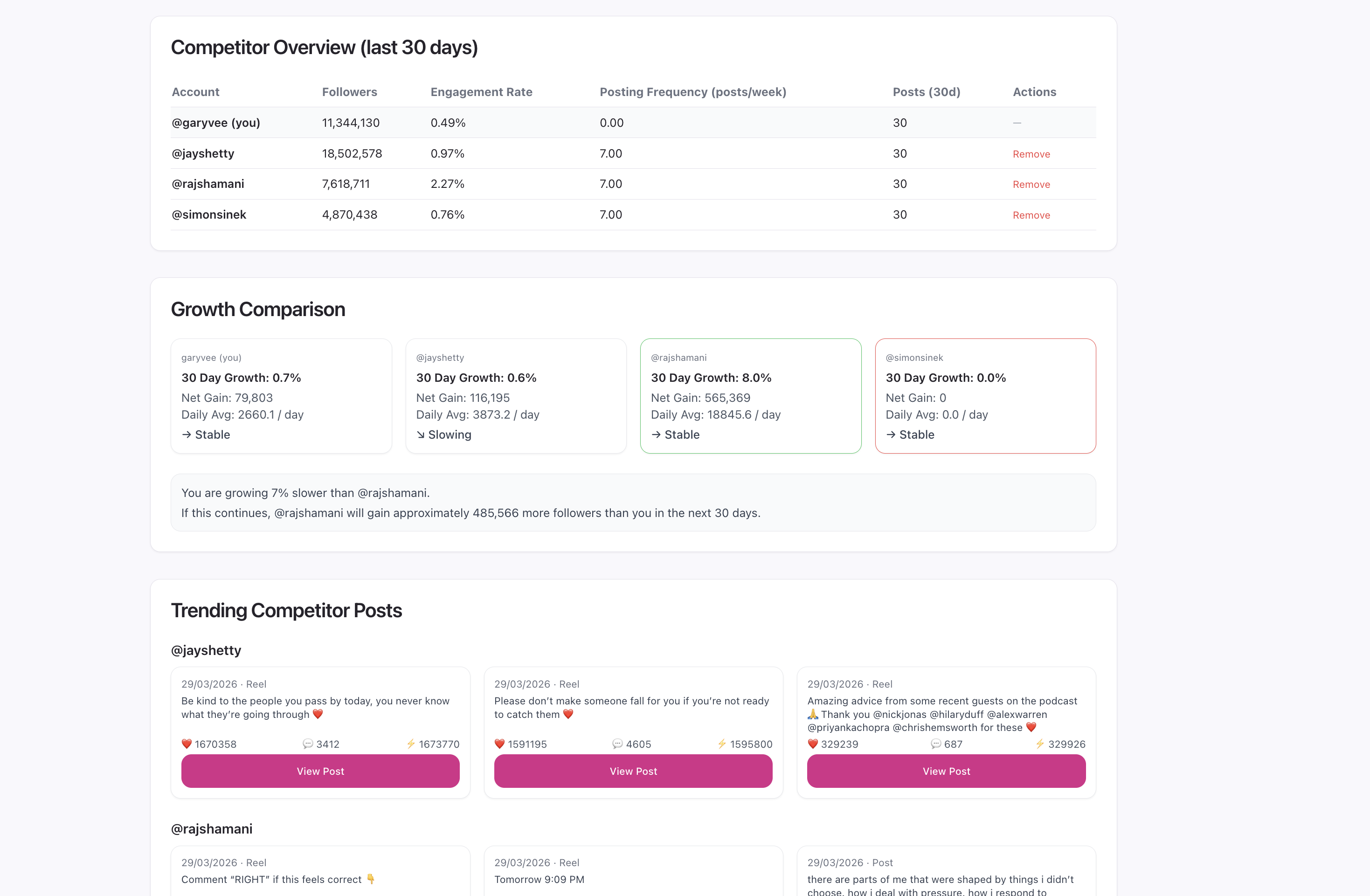The width and height of the screenshot is (1370, 896).
Task: Remove the @simonsinek account
Action: pyautogui.click(x=1031, y=215)
